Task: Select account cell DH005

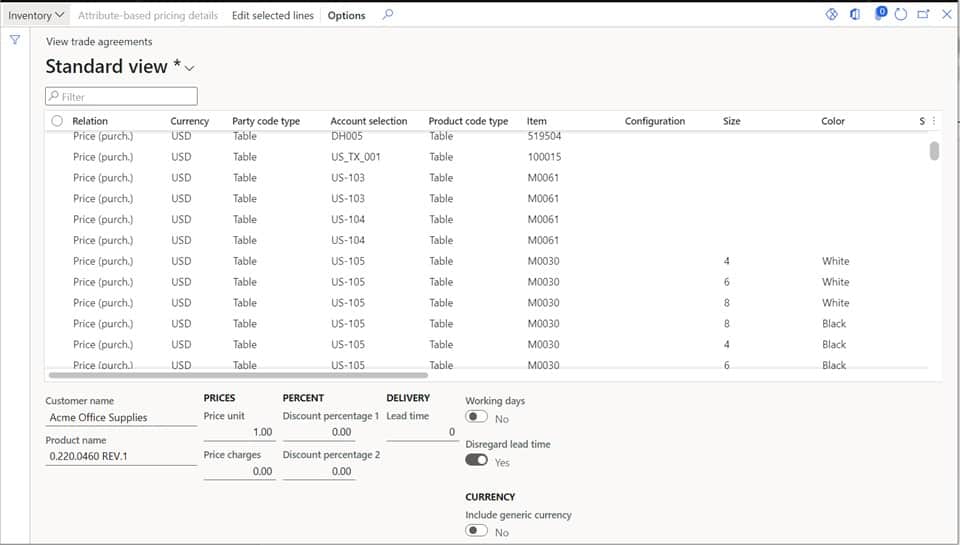Action: [x=347, y=136]
